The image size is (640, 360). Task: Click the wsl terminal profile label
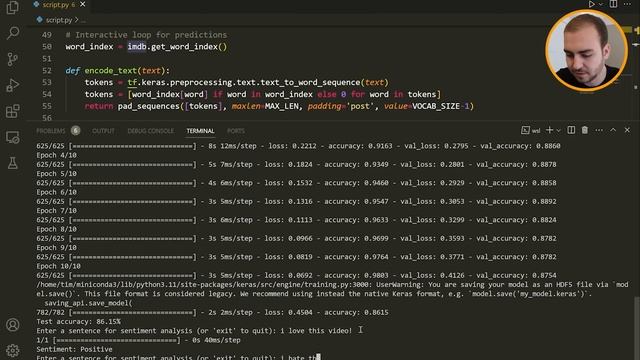[531, 131]
